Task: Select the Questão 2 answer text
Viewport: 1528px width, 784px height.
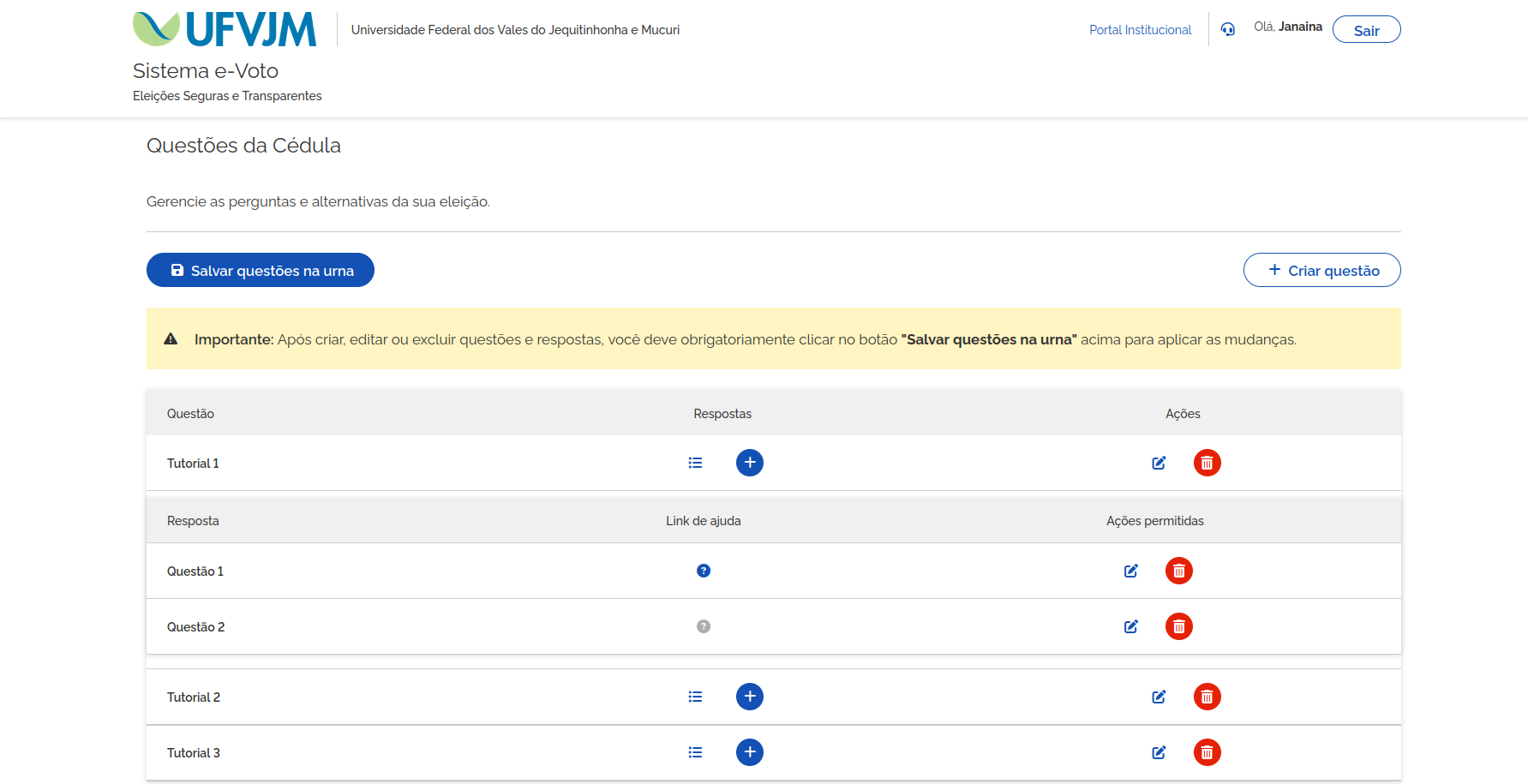Action: click(x=196, y=627)
